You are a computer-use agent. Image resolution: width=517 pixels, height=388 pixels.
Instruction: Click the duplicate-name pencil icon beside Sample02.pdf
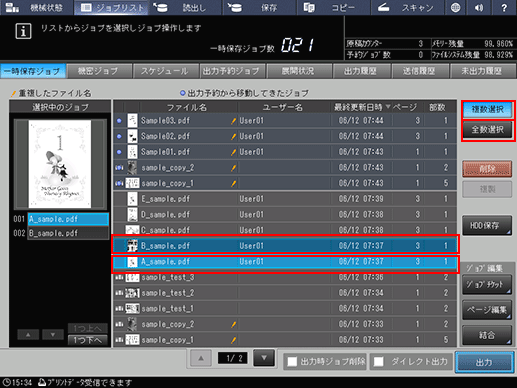233,136
